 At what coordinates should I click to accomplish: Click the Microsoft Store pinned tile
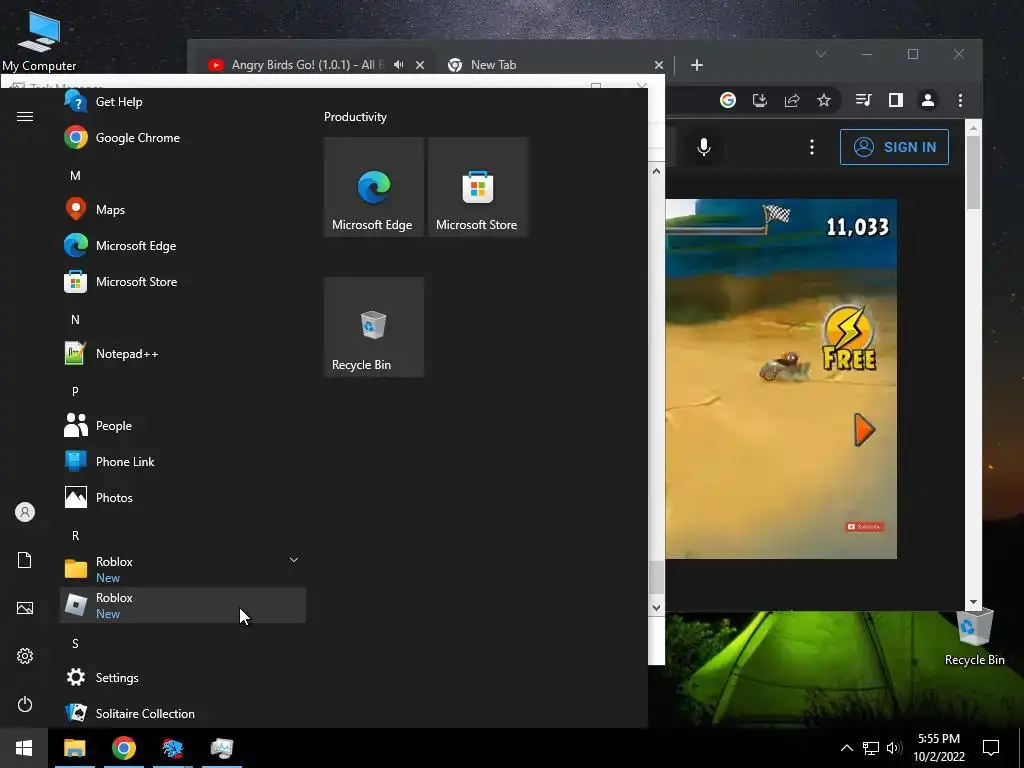pyautogui.click(x=477, y=187)
